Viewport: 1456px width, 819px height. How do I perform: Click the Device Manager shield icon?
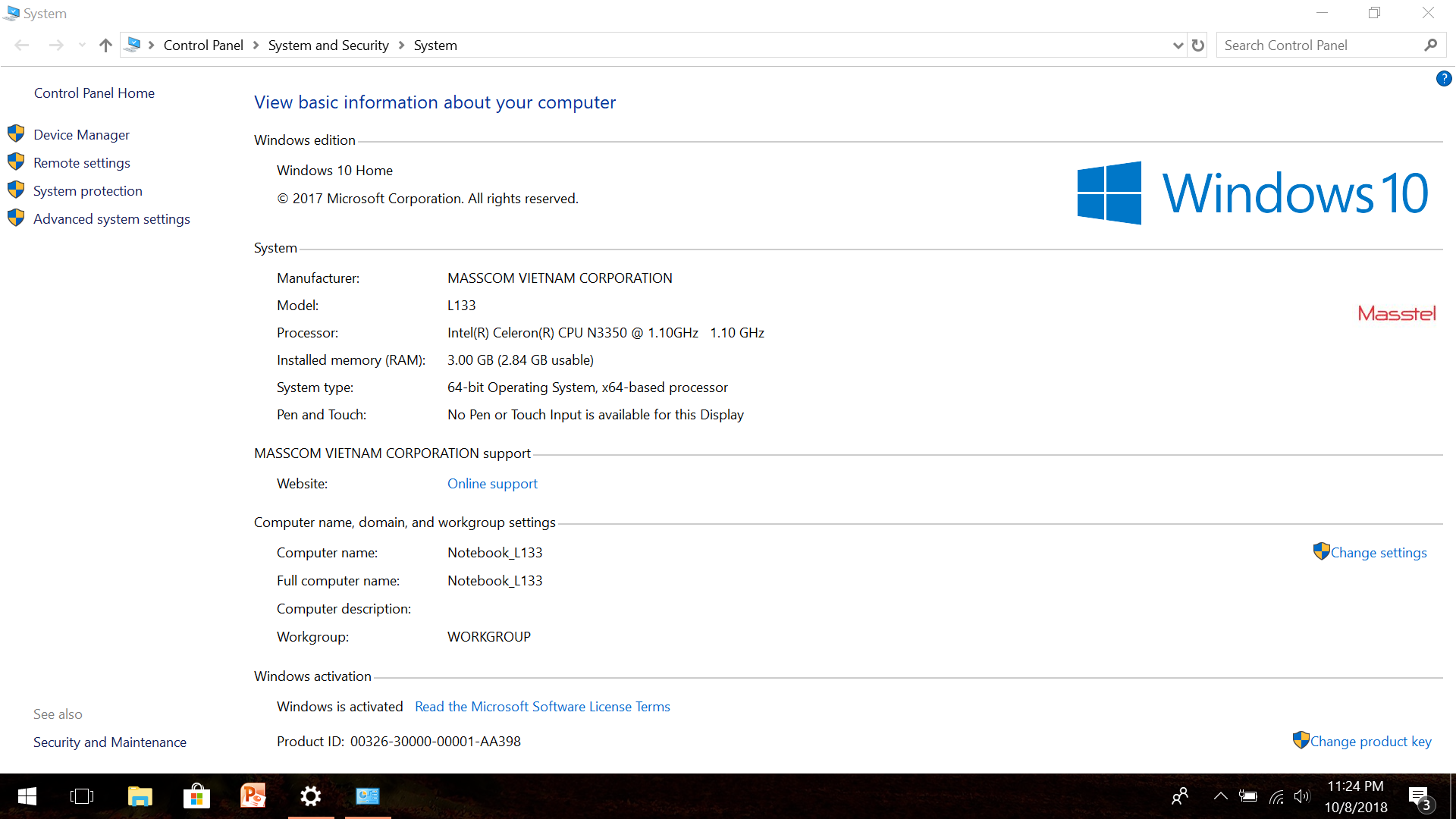[16, 133]
